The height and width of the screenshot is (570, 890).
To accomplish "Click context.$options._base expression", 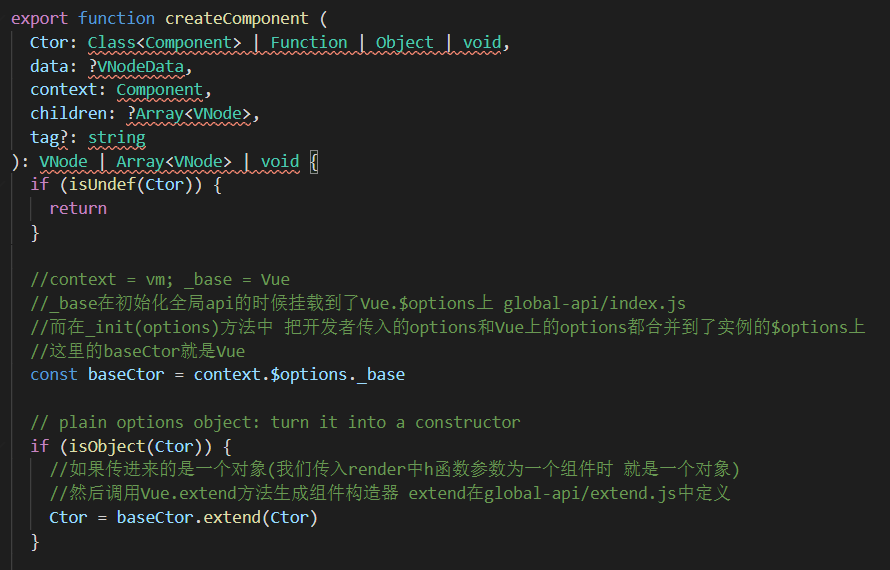I will 299,375.
